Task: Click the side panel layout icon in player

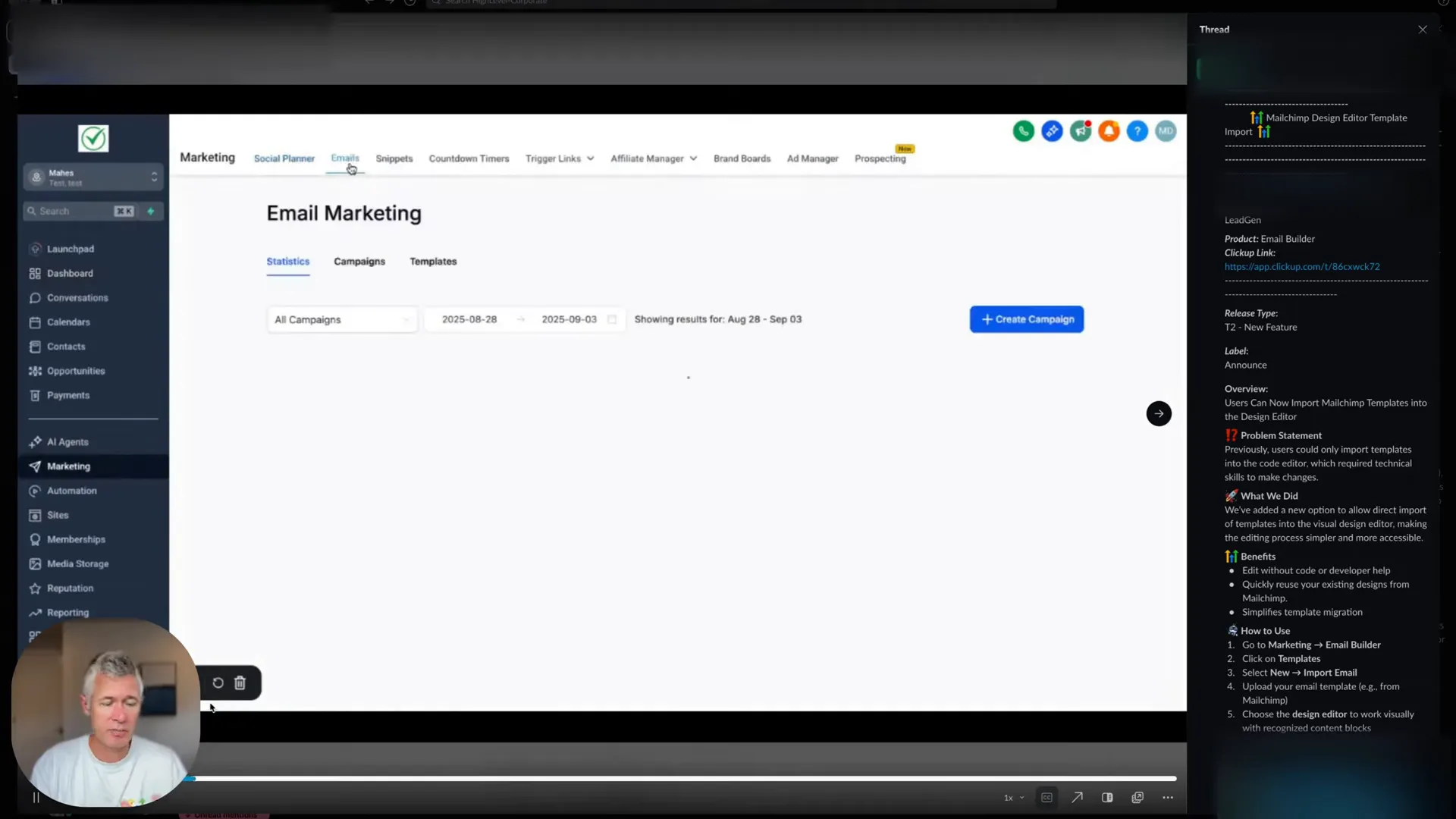Action: click(x=1107, y=797)
